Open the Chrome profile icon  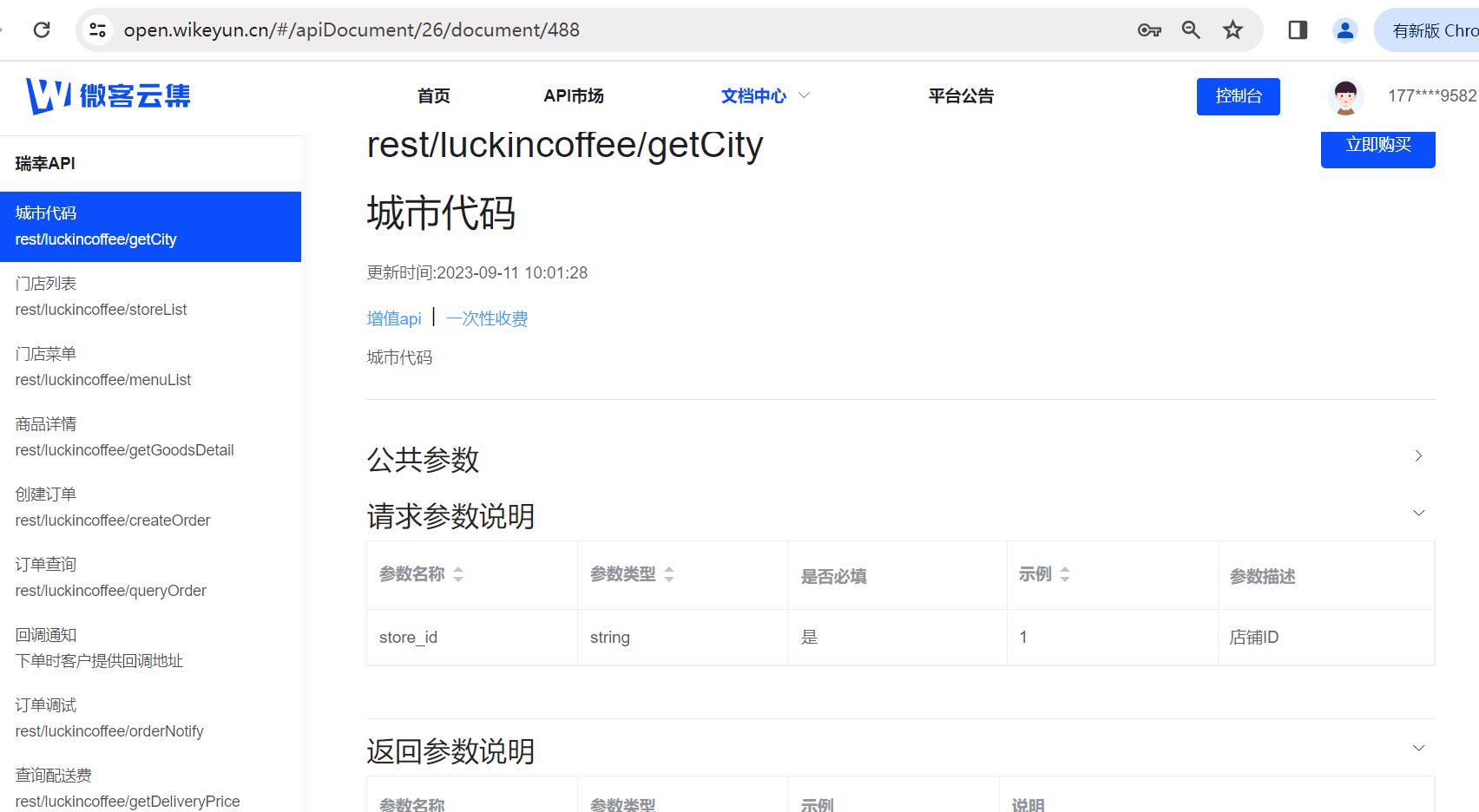tap(1344, 30)
